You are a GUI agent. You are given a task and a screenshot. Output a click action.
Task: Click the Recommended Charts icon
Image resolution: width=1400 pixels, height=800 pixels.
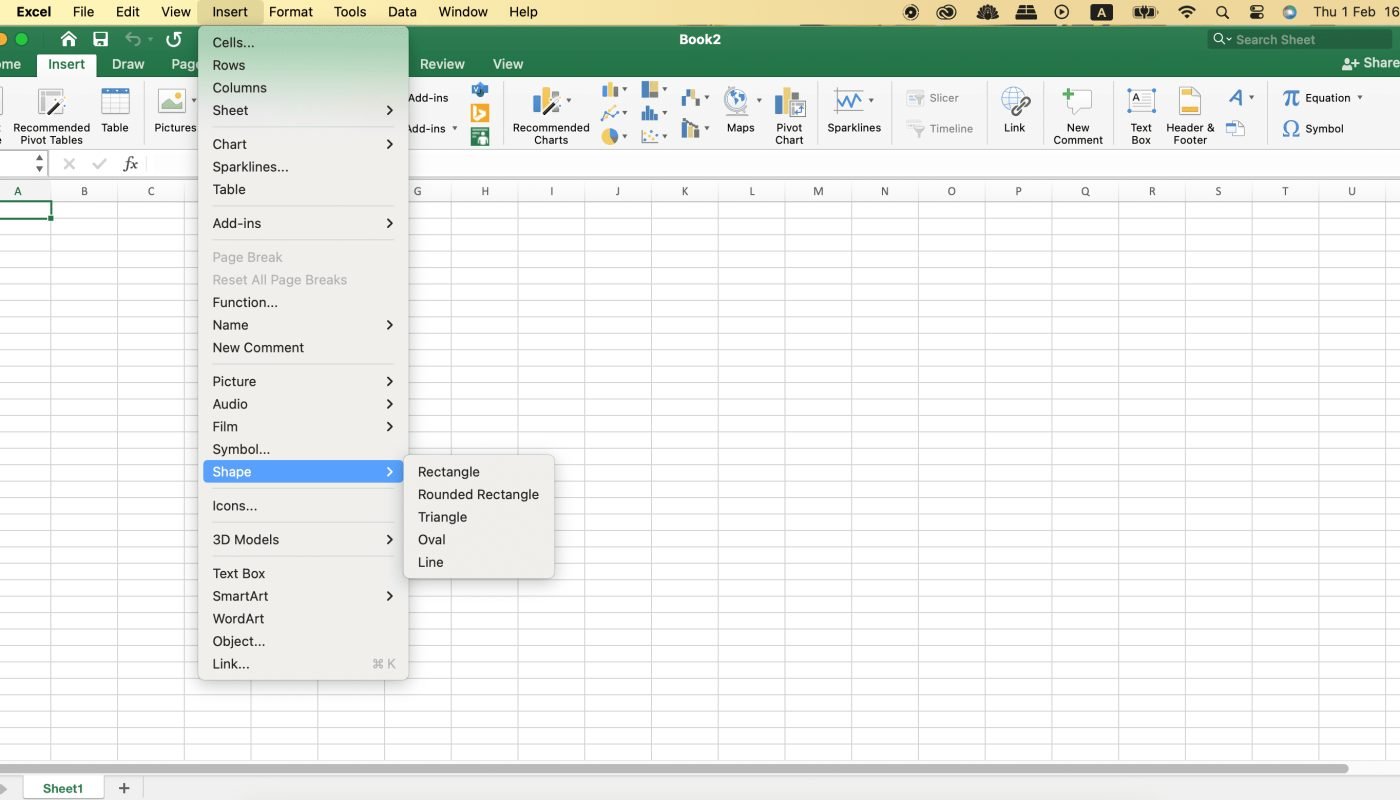550,103
